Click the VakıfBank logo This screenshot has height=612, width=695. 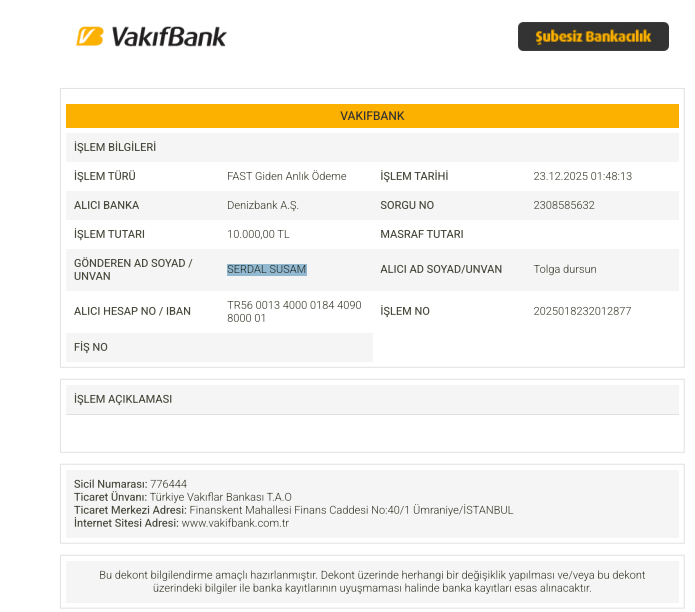pyautogui.click(x=151, y=36)
